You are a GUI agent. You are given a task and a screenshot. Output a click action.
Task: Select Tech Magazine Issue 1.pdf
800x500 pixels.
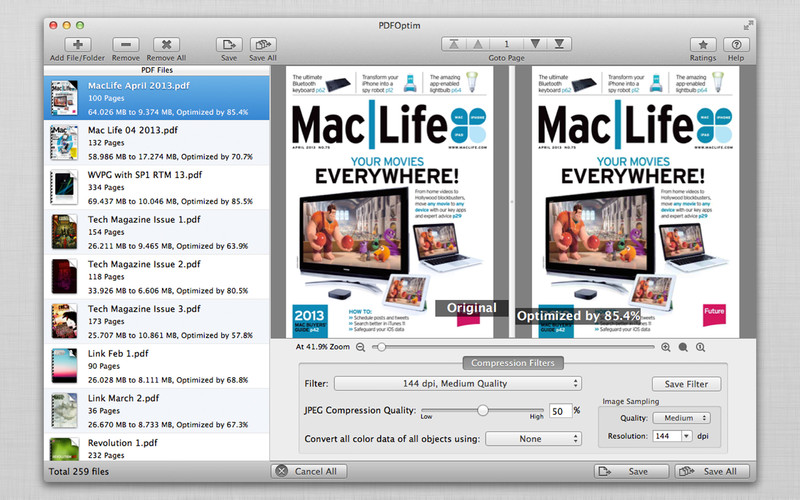[x=157, y=232]
